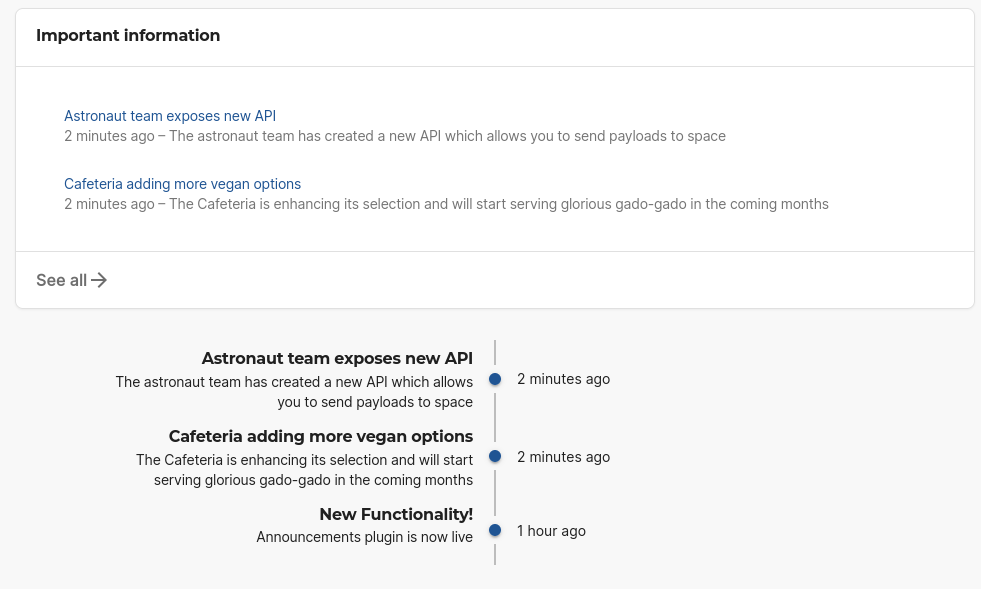Viewport: 981px width, 589px height.
Task: Click the bold Astronaut team title in timeline
Action: tap(337, 358)
